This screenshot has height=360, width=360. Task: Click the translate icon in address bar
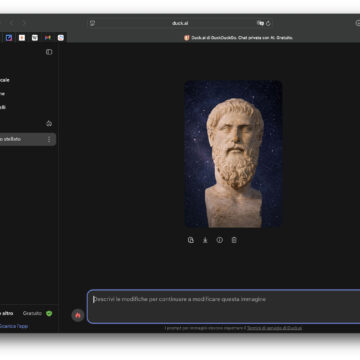tap(260, 23)
